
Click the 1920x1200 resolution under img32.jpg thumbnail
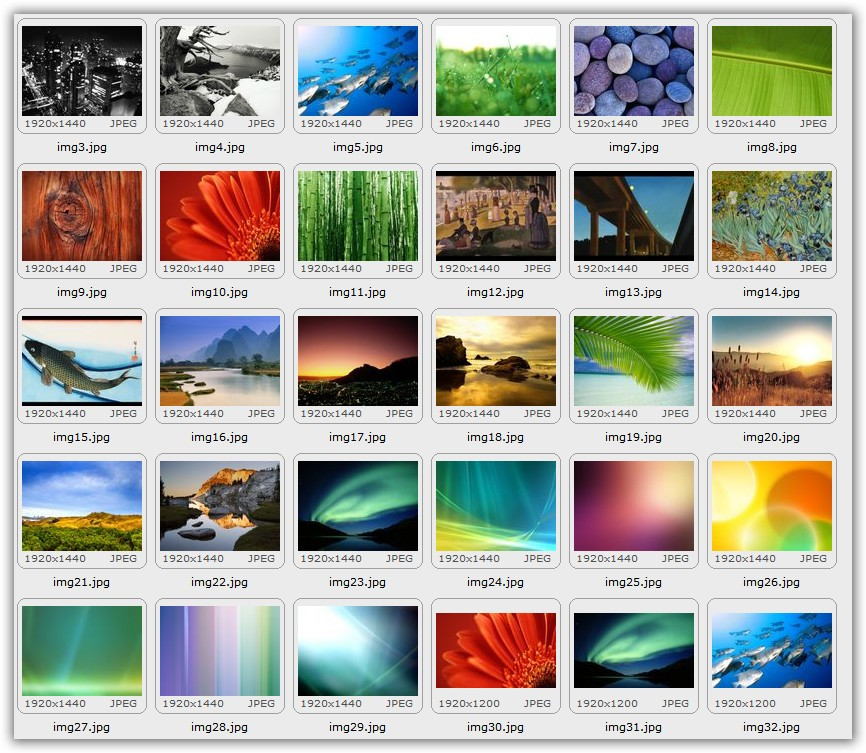[745, 704]
